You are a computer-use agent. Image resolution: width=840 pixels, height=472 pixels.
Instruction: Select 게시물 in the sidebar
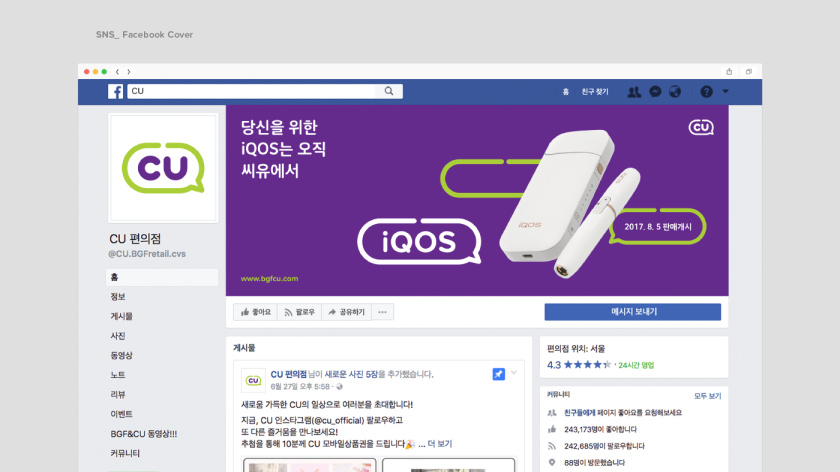coord(122,316)
